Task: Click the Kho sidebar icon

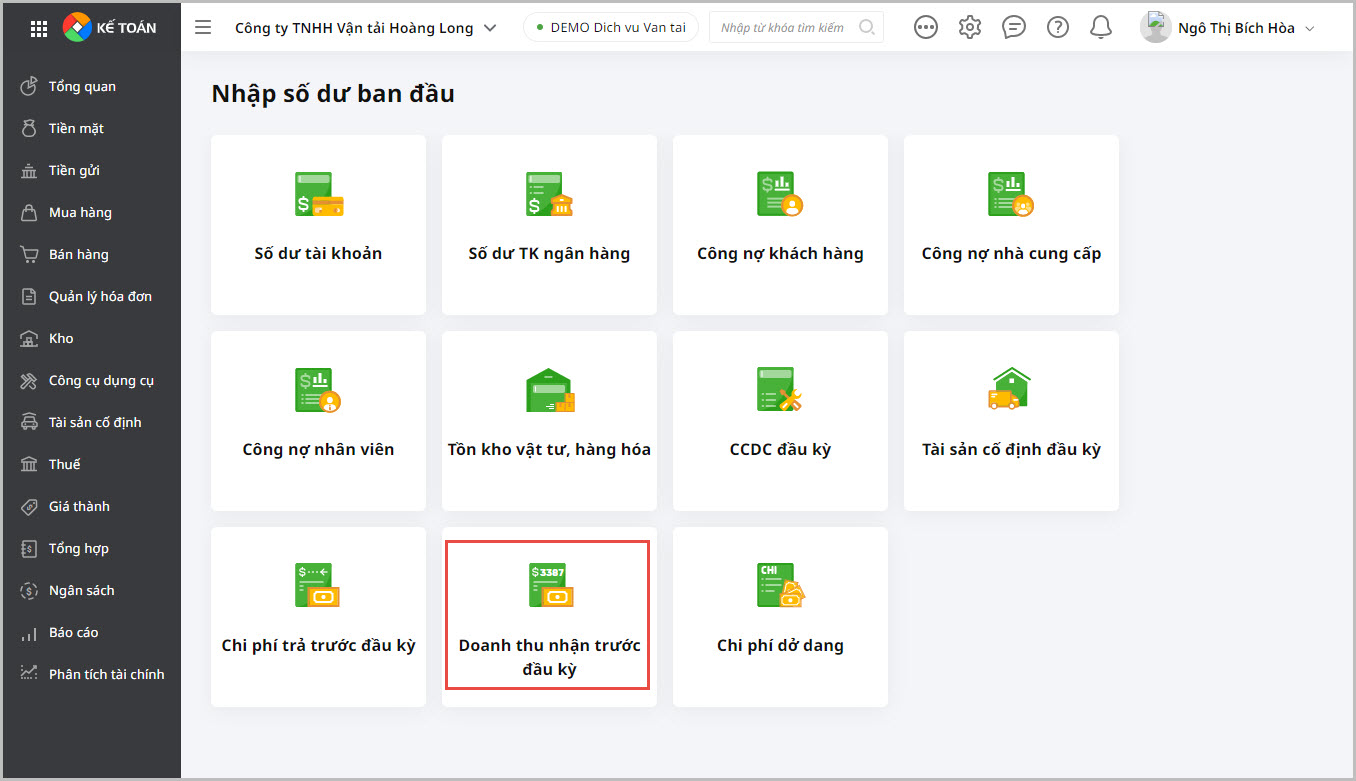Action: point(30,338)
